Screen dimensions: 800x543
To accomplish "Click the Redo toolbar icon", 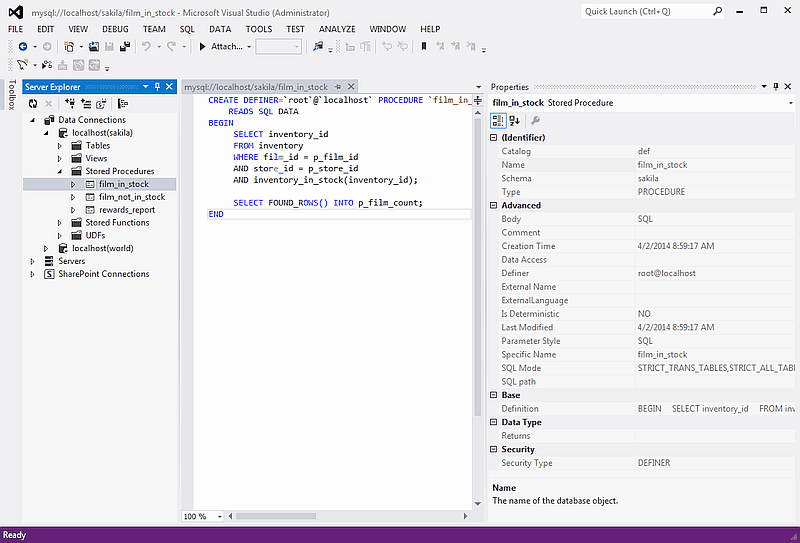I will point(171,46).
